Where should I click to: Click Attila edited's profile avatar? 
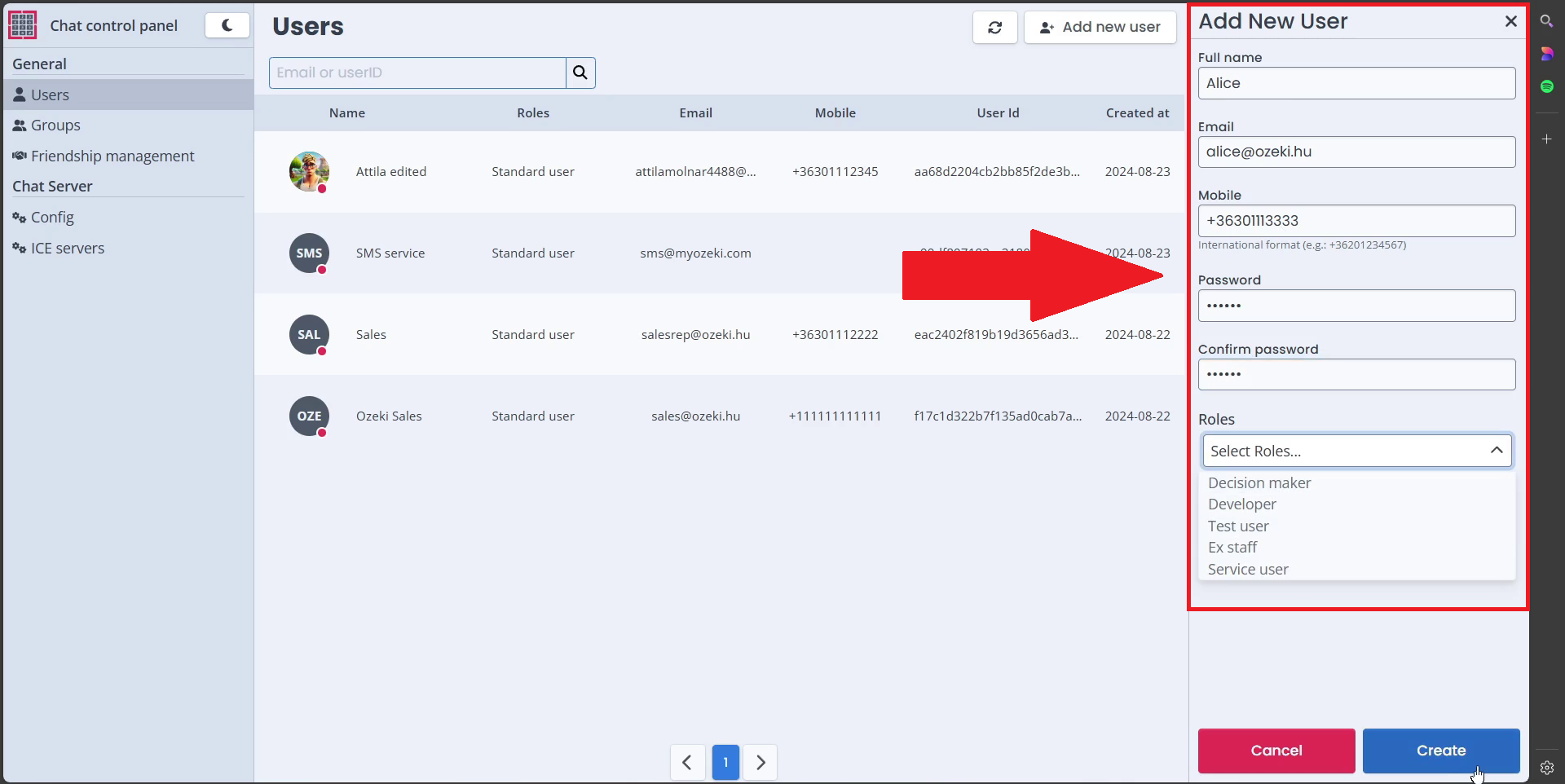tap(309, 171)
